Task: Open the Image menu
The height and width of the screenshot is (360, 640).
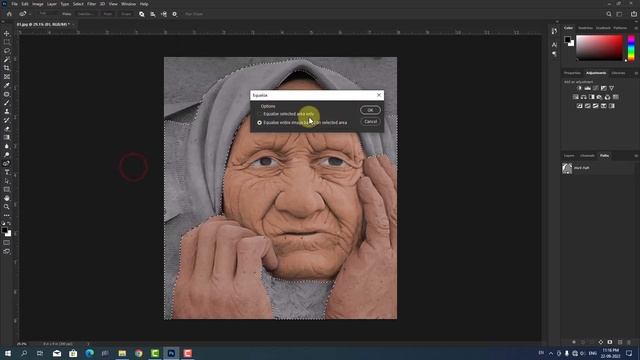Action: pos(38,4)
